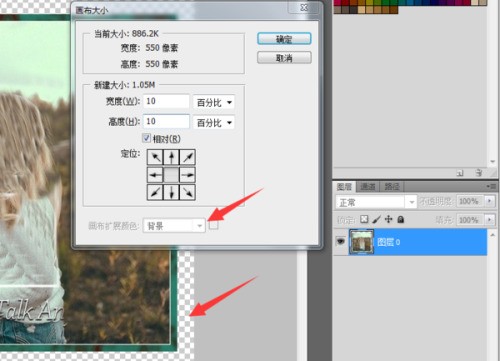Image resolution: width=500 pixels, height=361 pixels.
Task: Anchor canvas to the middle-right arrow
Action: coord(188,175)
